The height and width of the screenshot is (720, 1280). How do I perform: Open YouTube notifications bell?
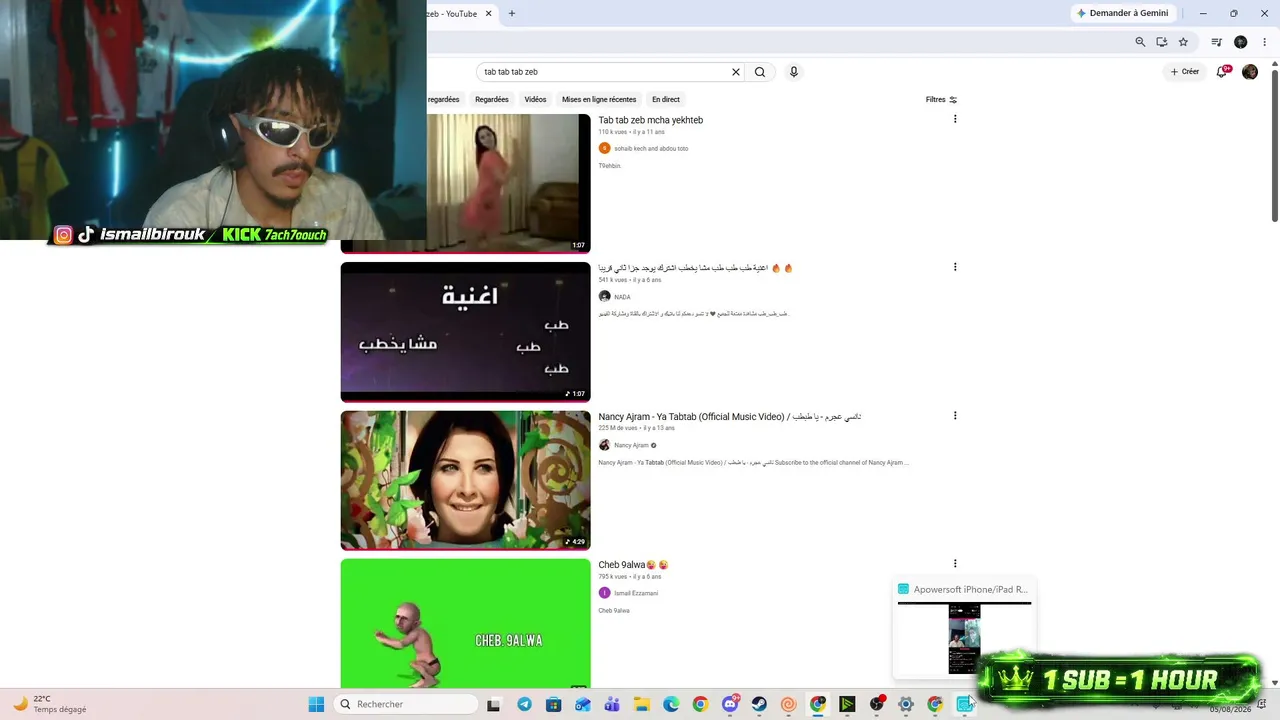pos(1222,72)
